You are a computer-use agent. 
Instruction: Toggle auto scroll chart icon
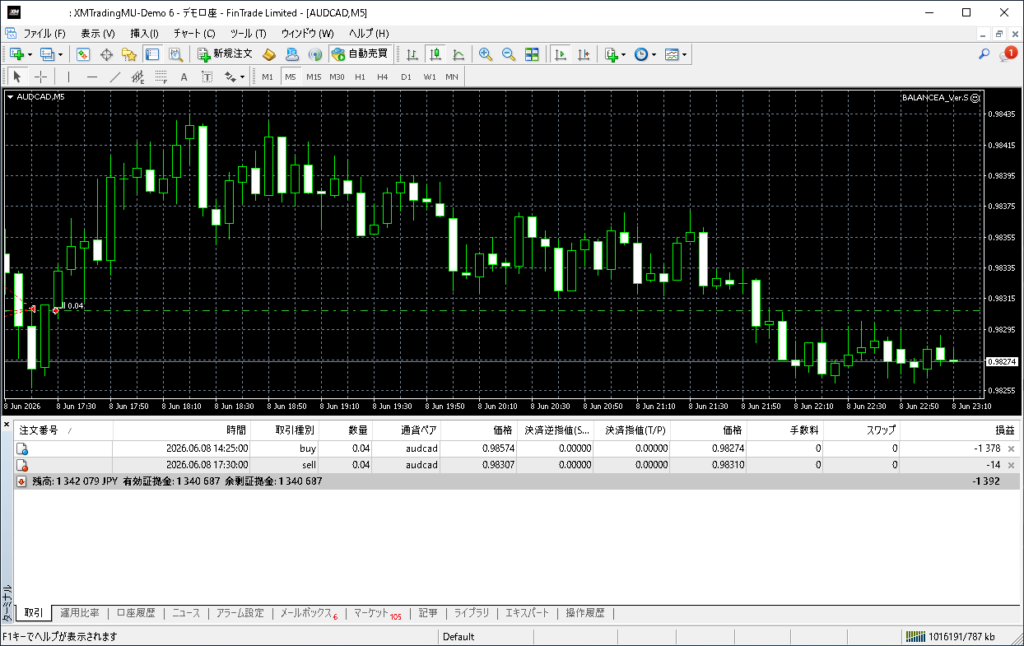point(560,54)
